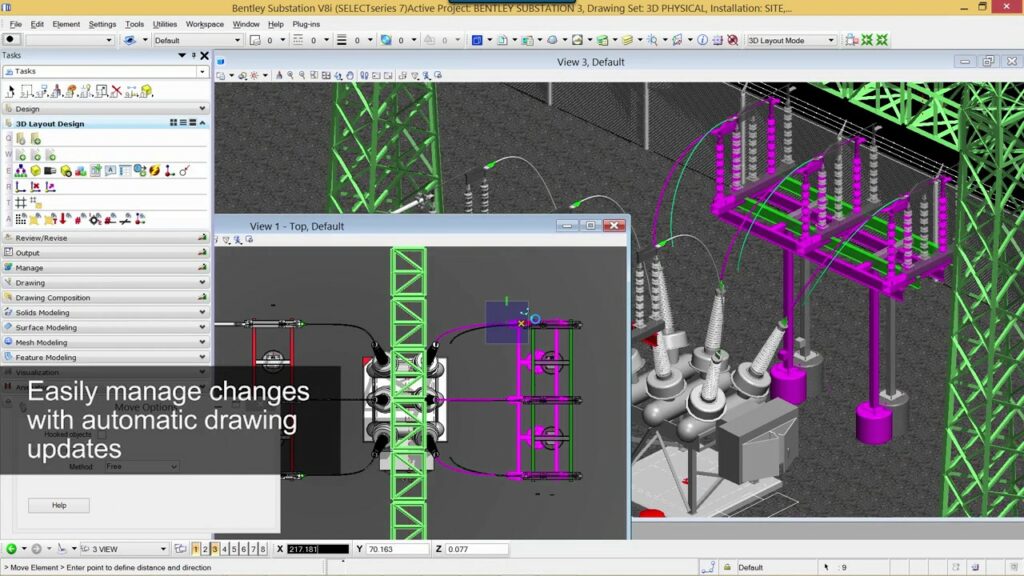Click the first green X icon beside 3D Layout Mode
The width and height of the screenshot is (1024, 576).
[867, 40]
